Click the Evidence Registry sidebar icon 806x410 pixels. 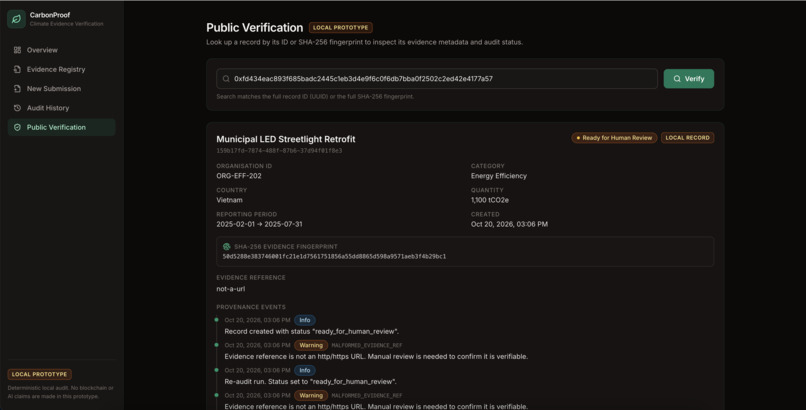click(17, 69)
